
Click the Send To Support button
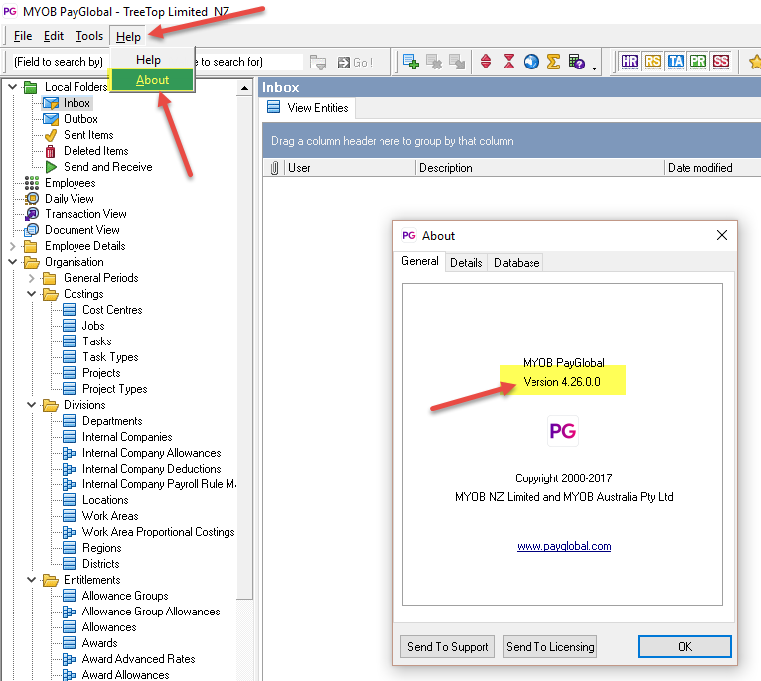click(x=447, y=647)
